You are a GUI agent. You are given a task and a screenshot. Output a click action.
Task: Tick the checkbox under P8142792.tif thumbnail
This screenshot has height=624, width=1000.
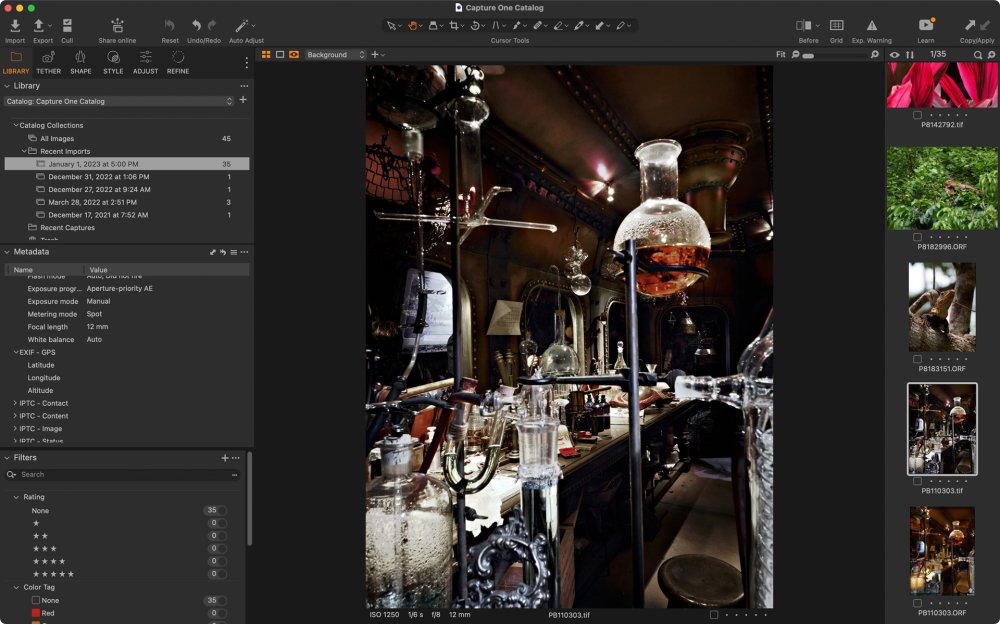[x=918, y=115]
